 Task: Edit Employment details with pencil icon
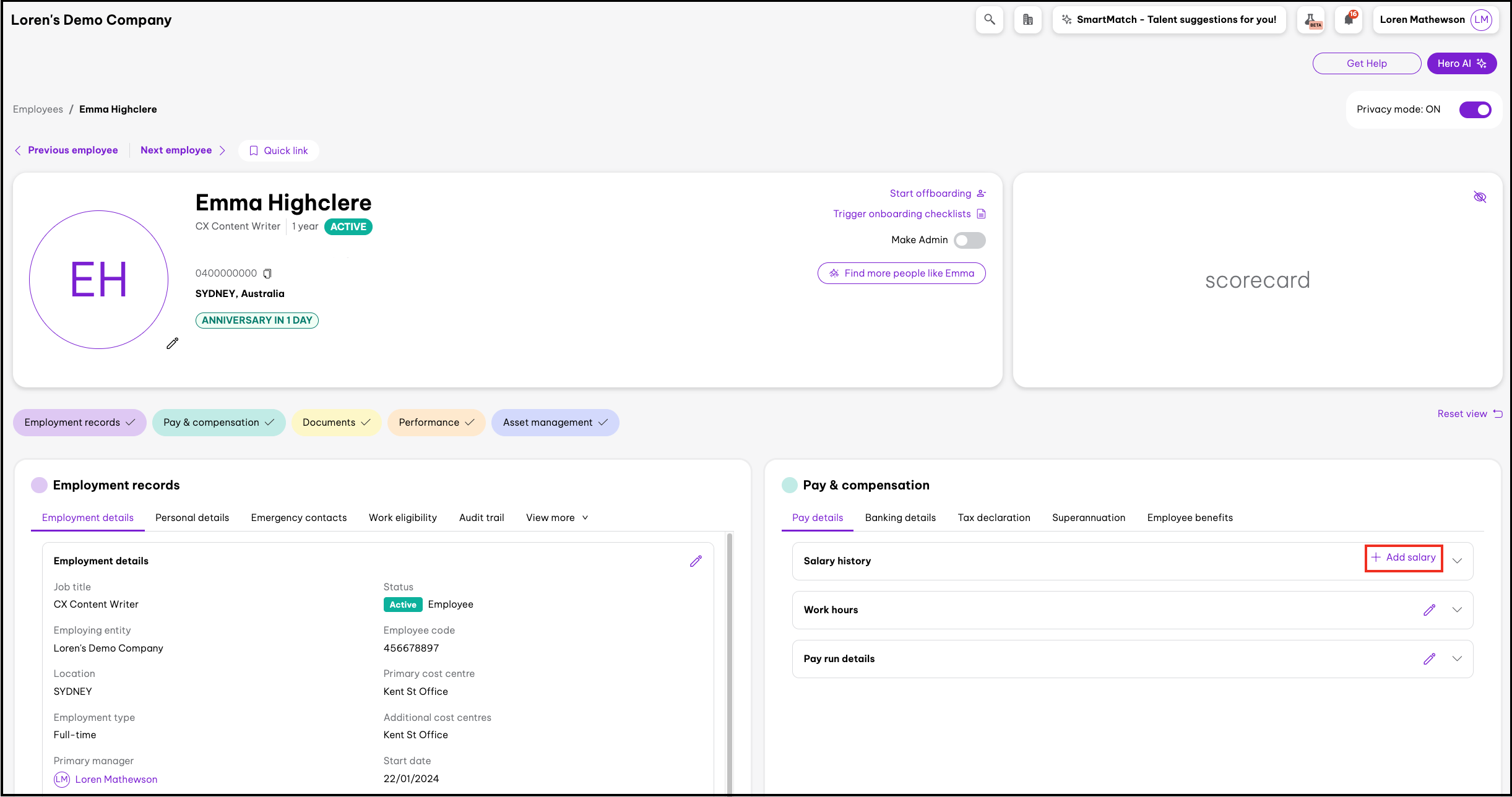[x=696, y=561]
